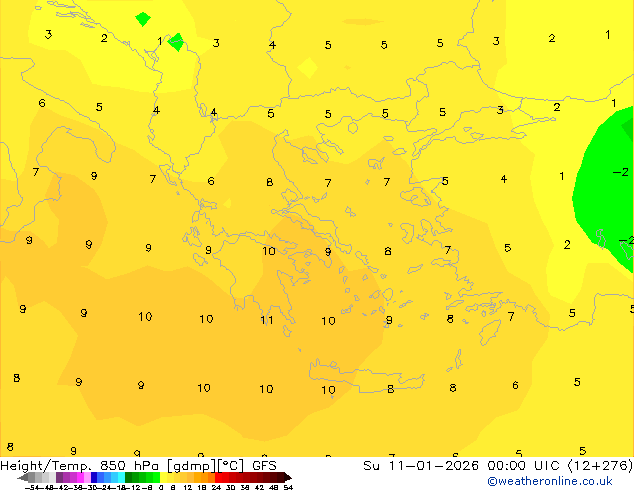Click the '850 hPa' pressure level text
This screenshot has width=634, height=490.
click(x=129, y=465)
